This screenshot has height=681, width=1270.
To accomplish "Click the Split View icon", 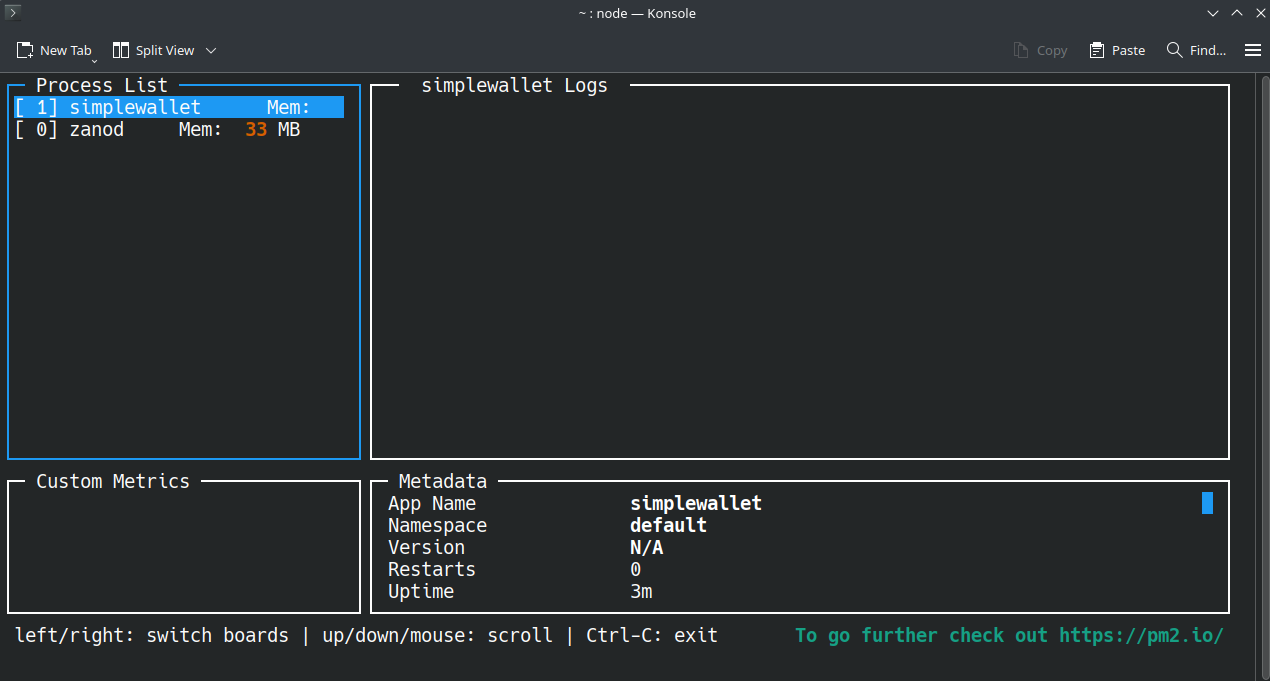I will [121, 50].
